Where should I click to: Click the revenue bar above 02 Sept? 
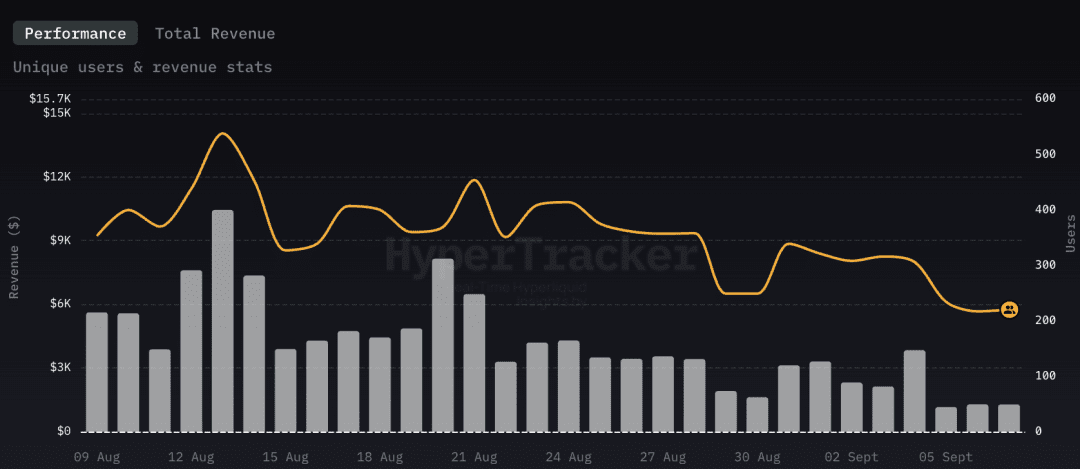(x=852, y=408)
